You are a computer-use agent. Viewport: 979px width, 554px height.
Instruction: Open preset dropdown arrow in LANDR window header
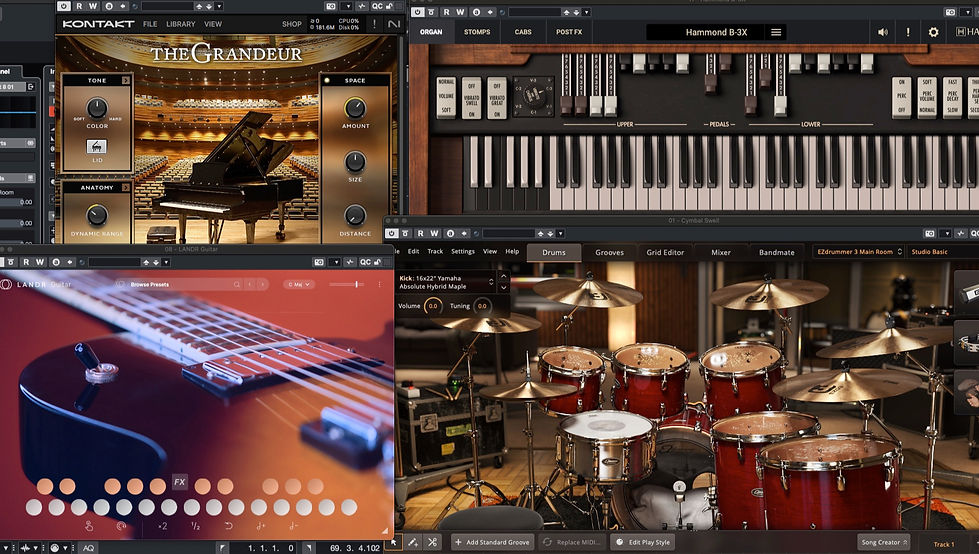click(x=165, y=262)
